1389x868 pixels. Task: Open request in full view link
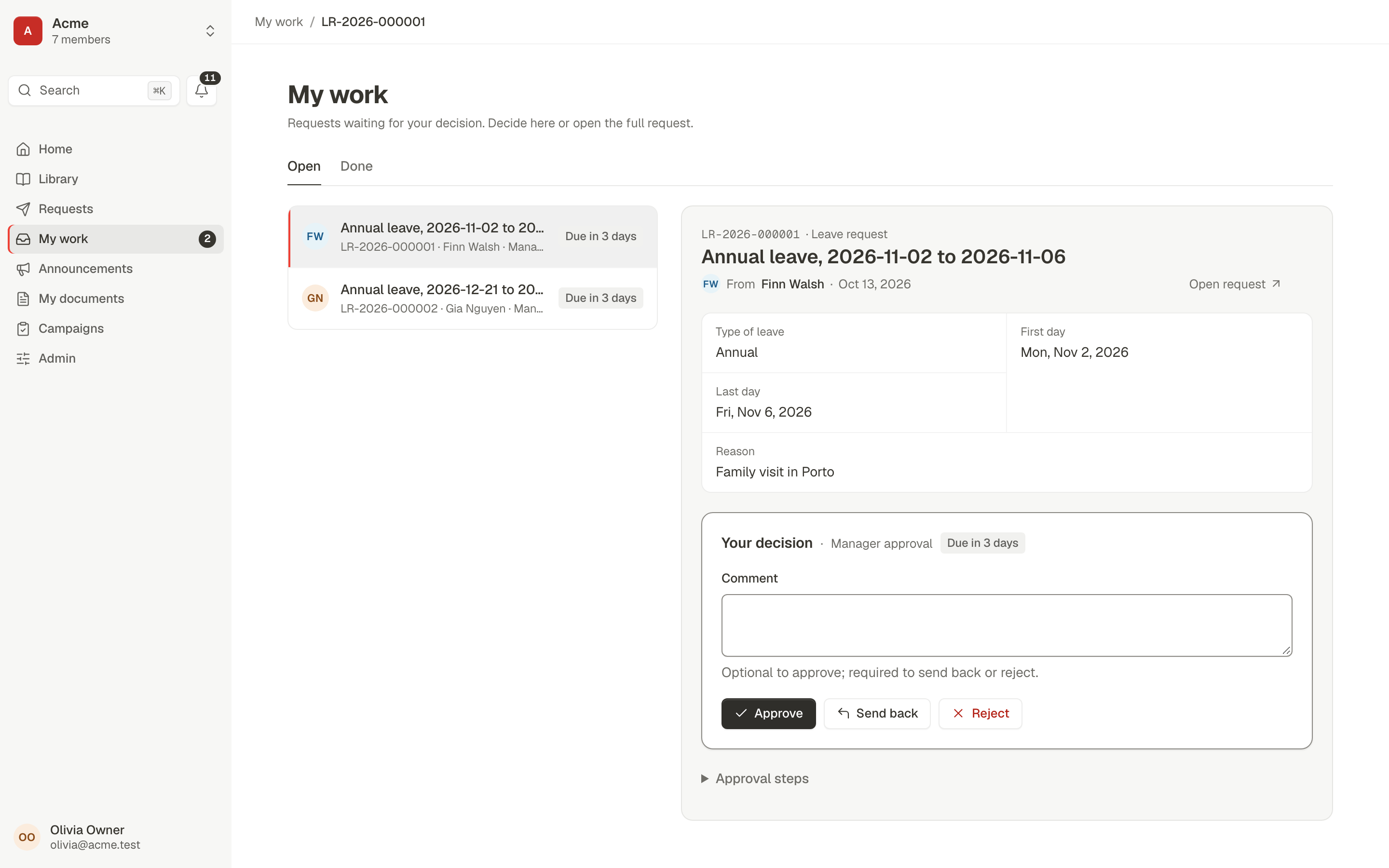[1235, 284]
